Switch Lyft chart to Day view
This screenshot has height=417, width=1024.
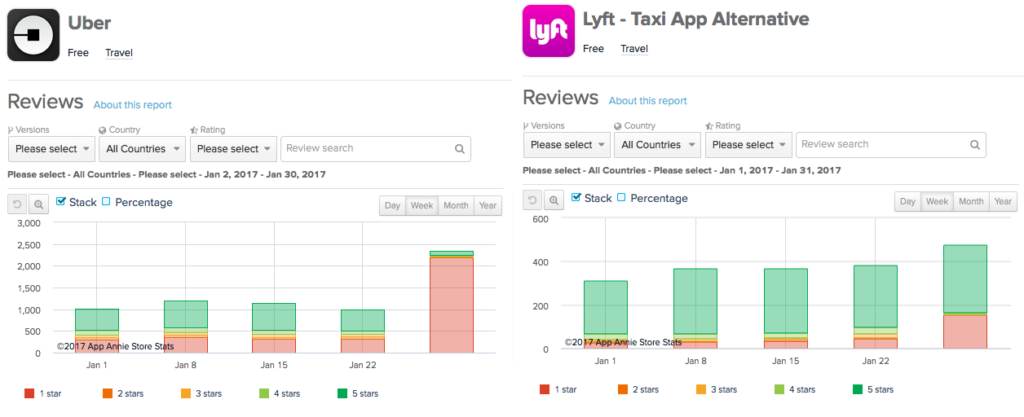click(x=908, y=202)
